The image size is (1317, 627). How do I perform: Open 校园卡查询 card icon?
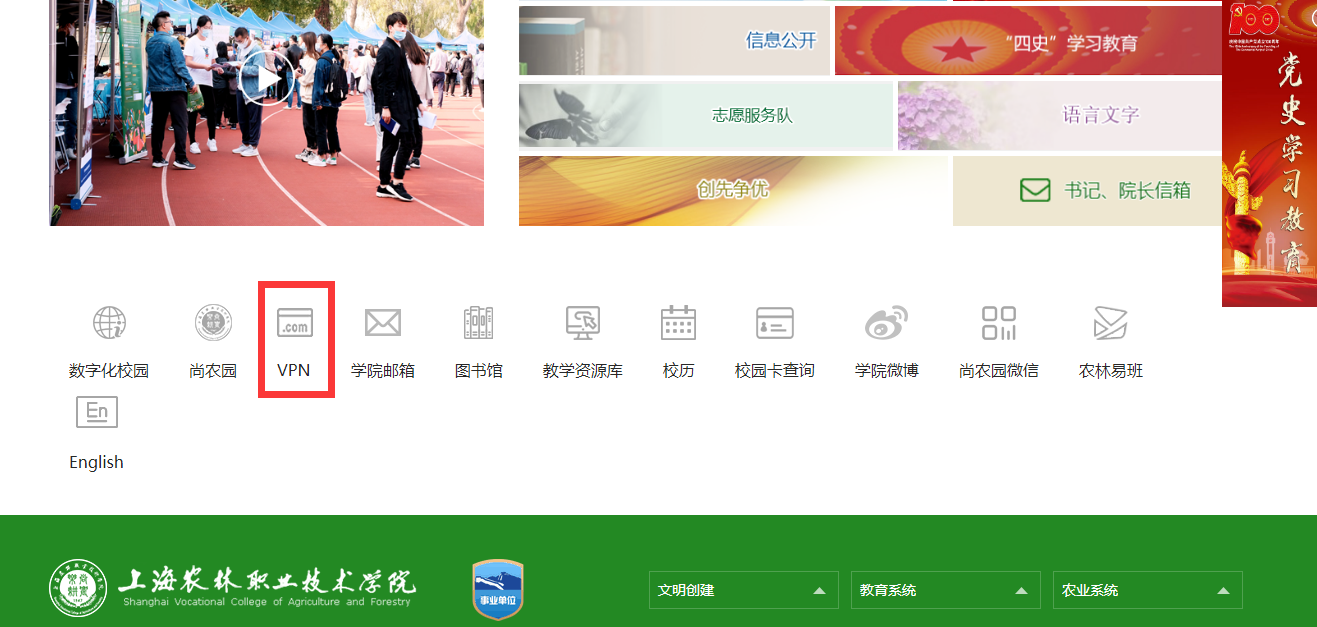pos(775,323)
